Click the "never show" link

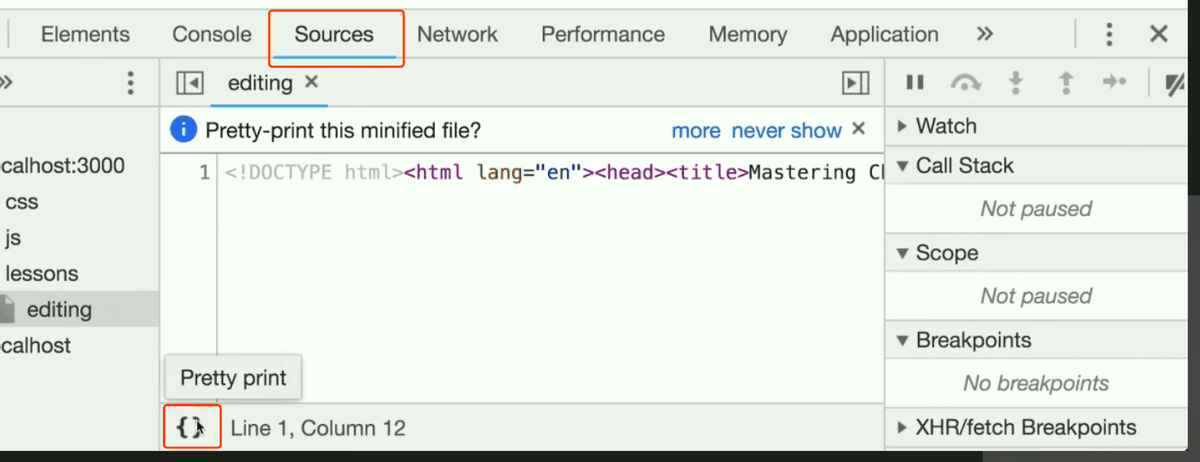point(787,130)
